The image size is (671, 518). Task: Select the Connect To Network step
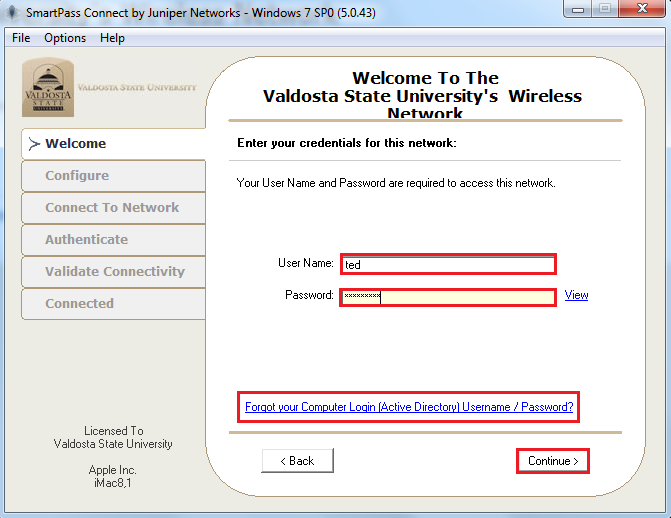click(x=113, y=208)
